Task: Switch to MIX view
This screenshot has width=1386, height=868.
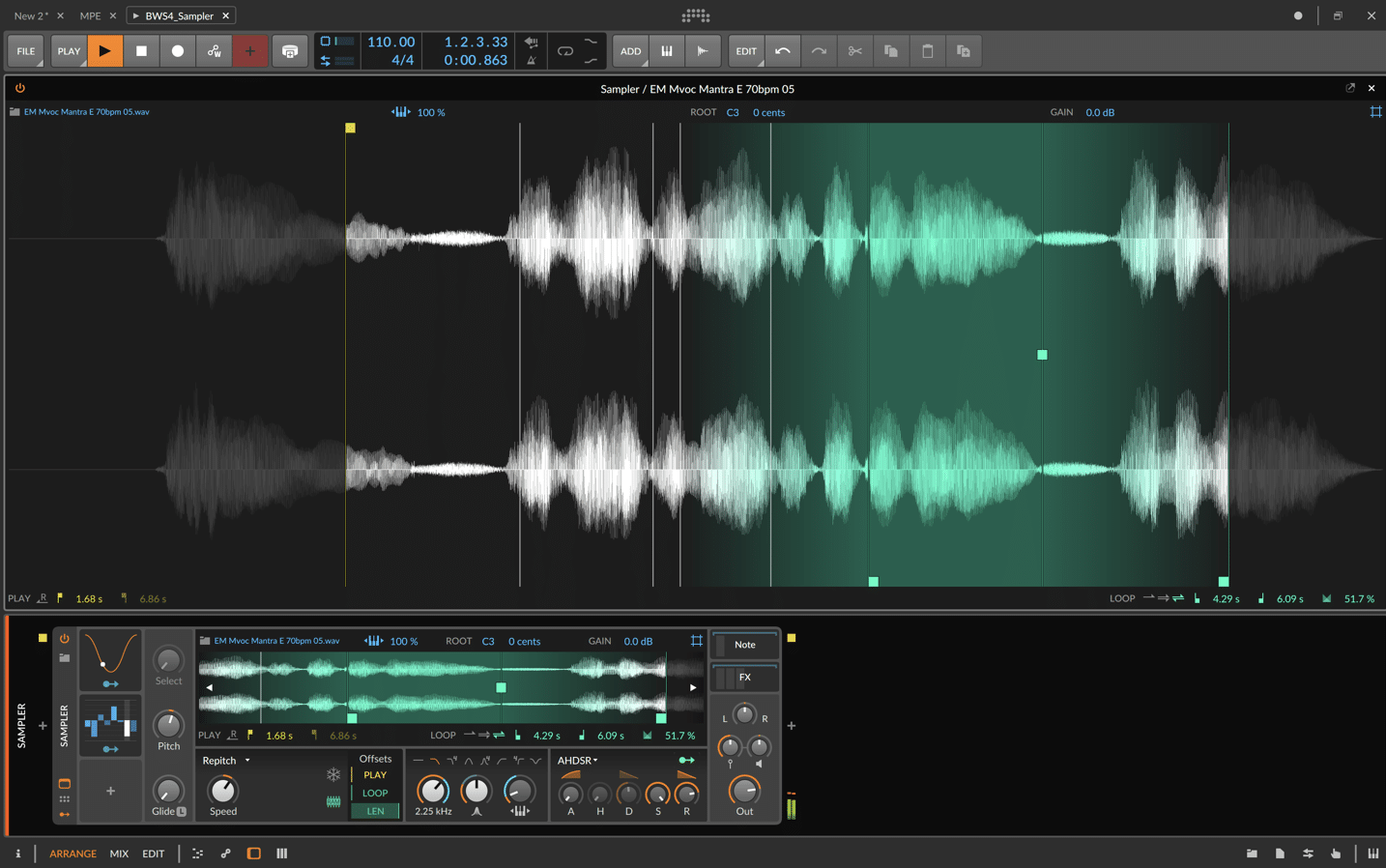Action: pyautogui.click(x=119, y=854)
